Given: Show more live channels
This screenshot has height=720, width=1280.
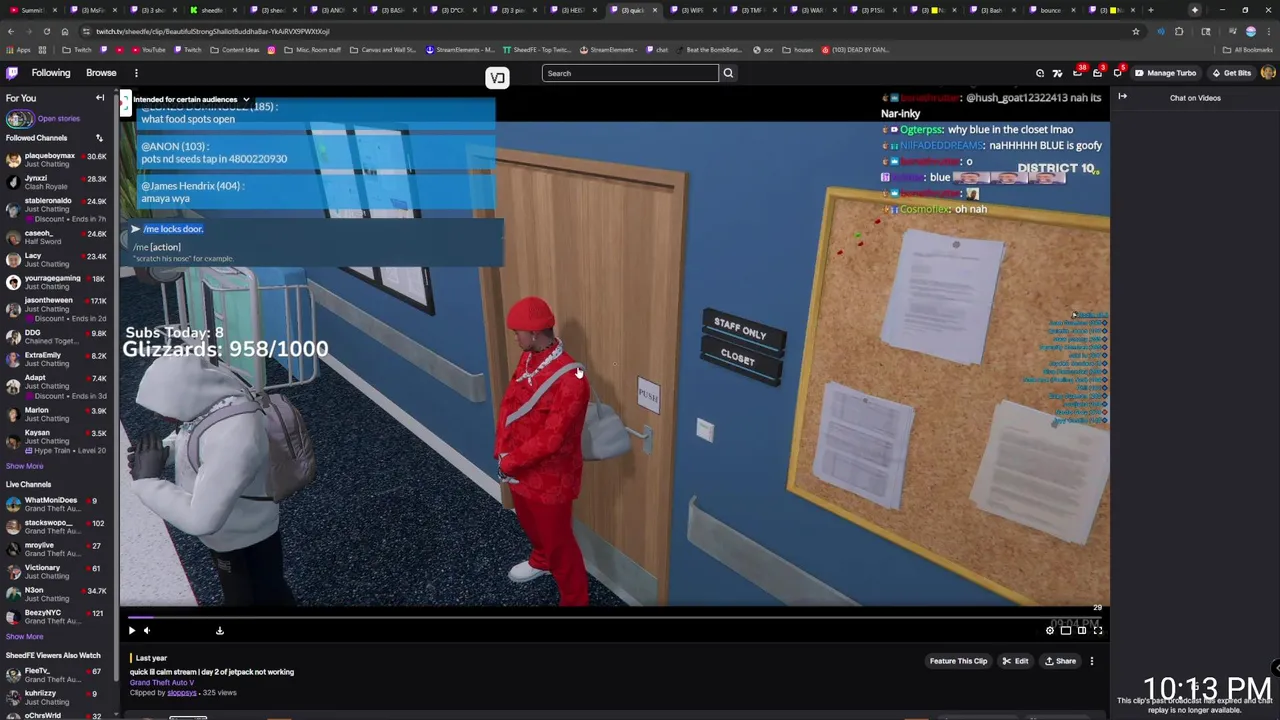Looking at the screenshot, I should [24, 636].
